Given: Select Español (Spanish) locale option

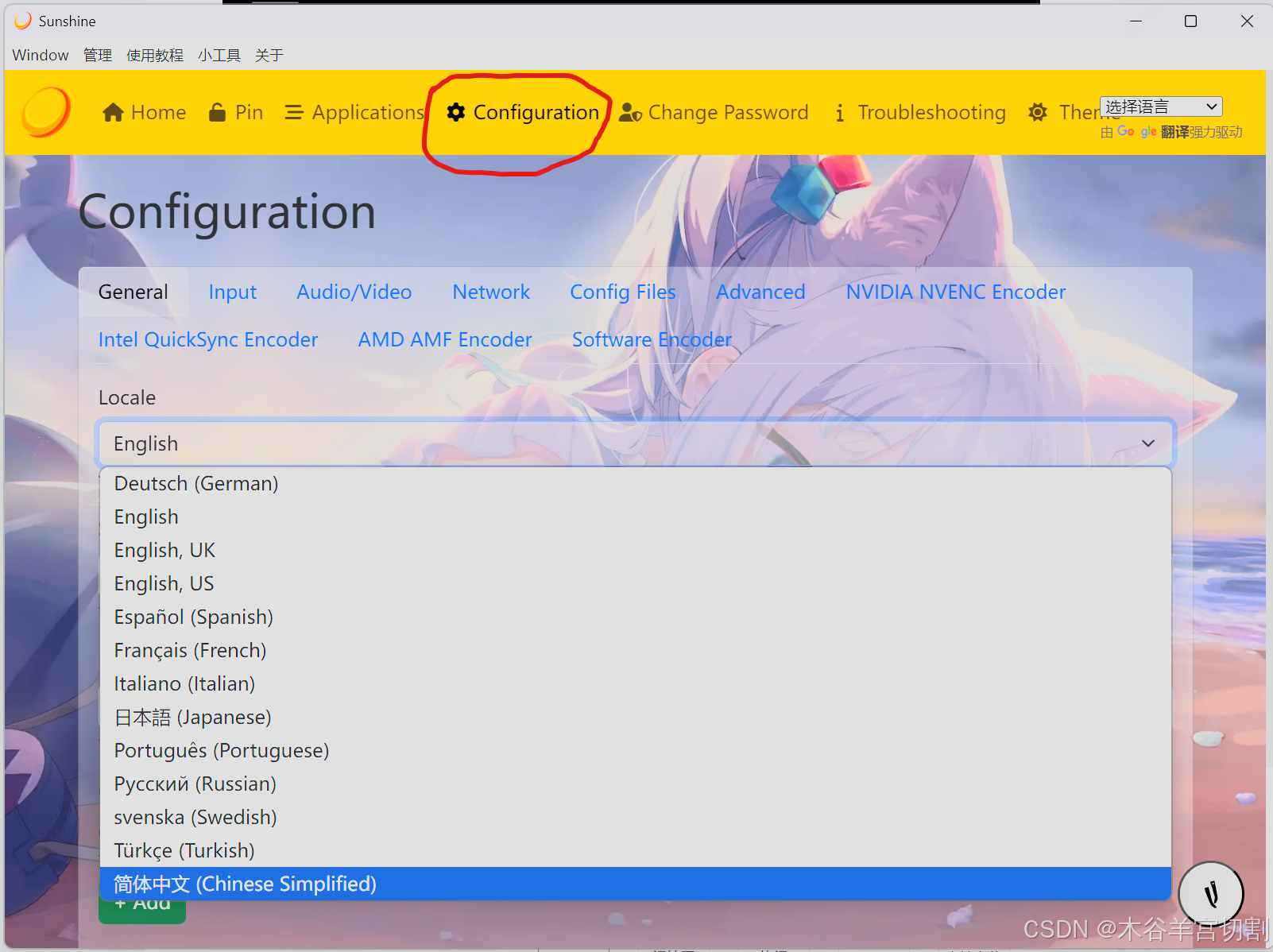Looking at the screenshot, I should pyautogui.click(x=635, y=617).
